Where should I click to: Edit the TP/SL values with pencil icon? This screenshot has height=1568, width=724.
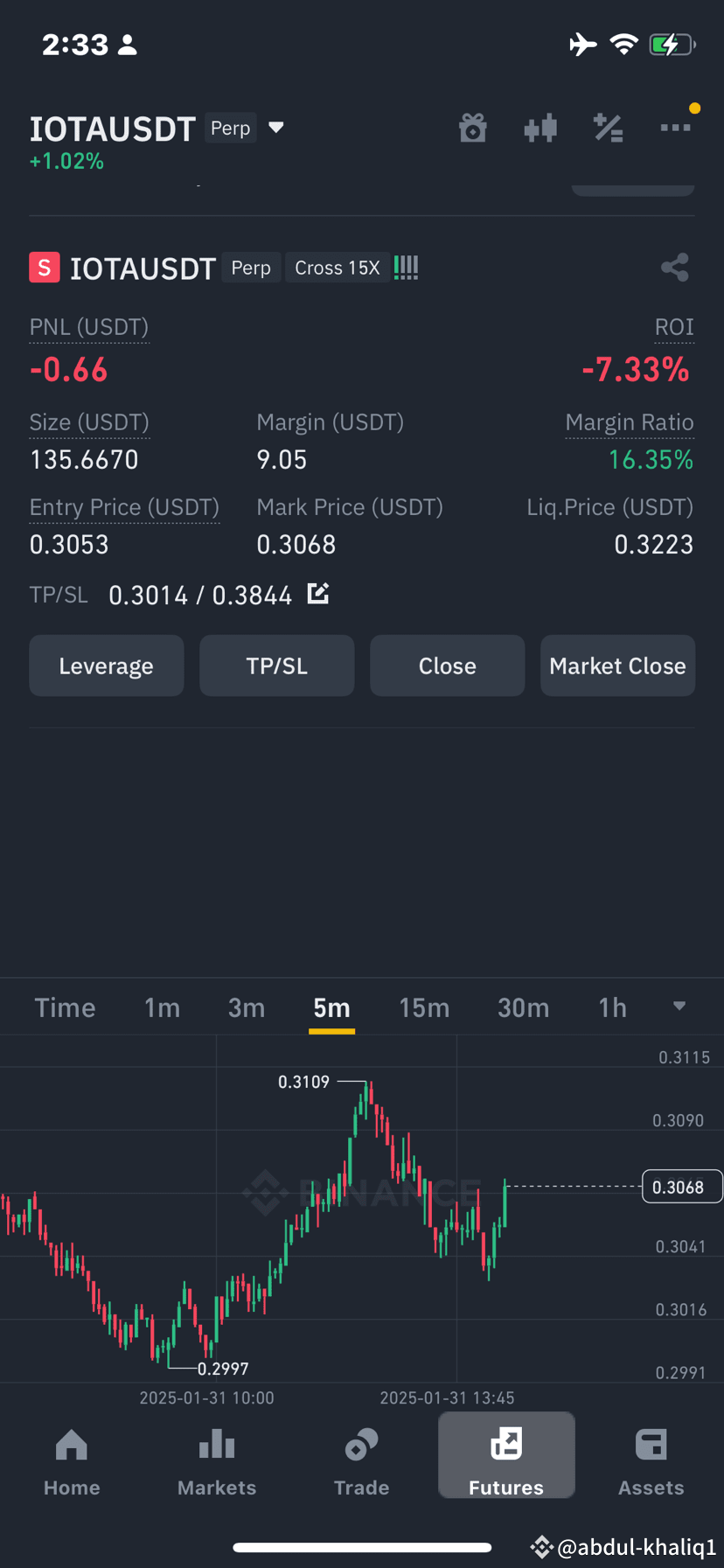[318, 594]
